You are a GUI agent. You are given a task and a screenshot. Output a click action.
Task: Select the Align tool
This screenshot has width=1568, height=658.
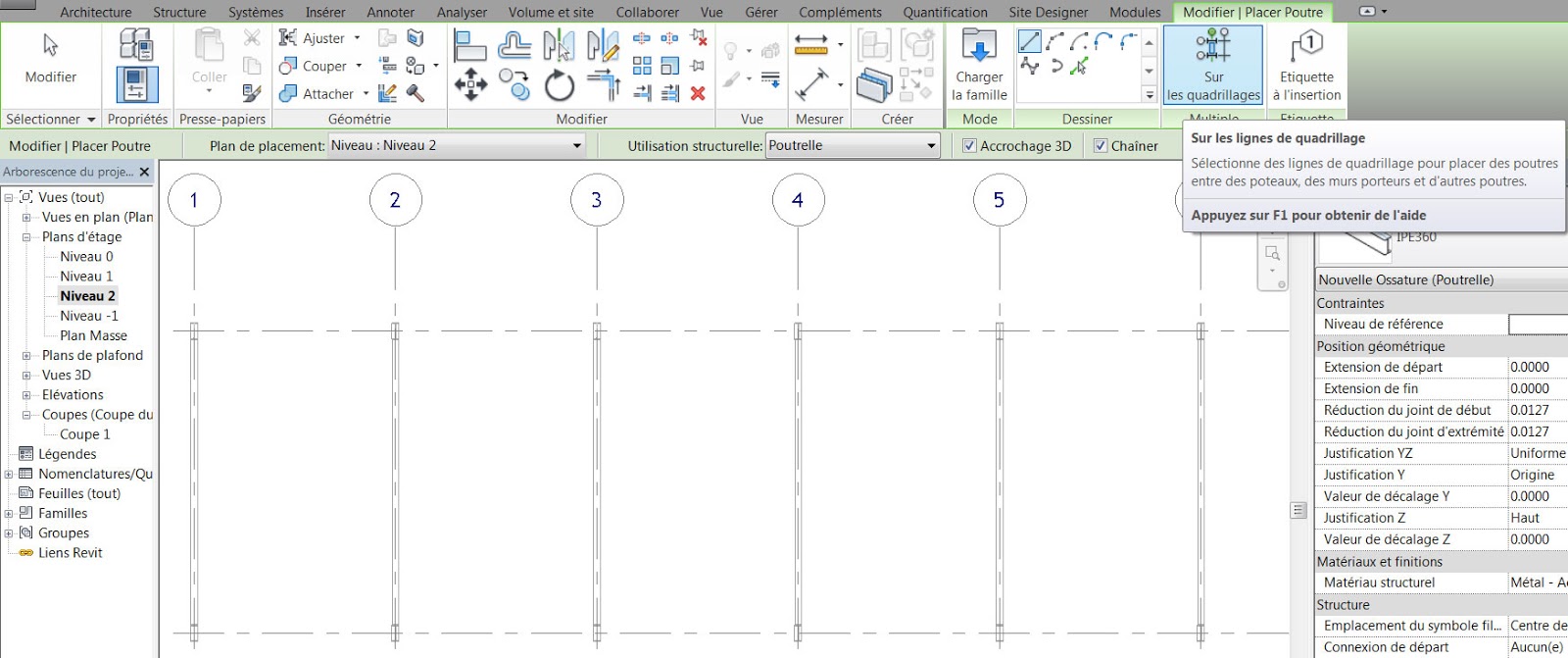point(470,45)
